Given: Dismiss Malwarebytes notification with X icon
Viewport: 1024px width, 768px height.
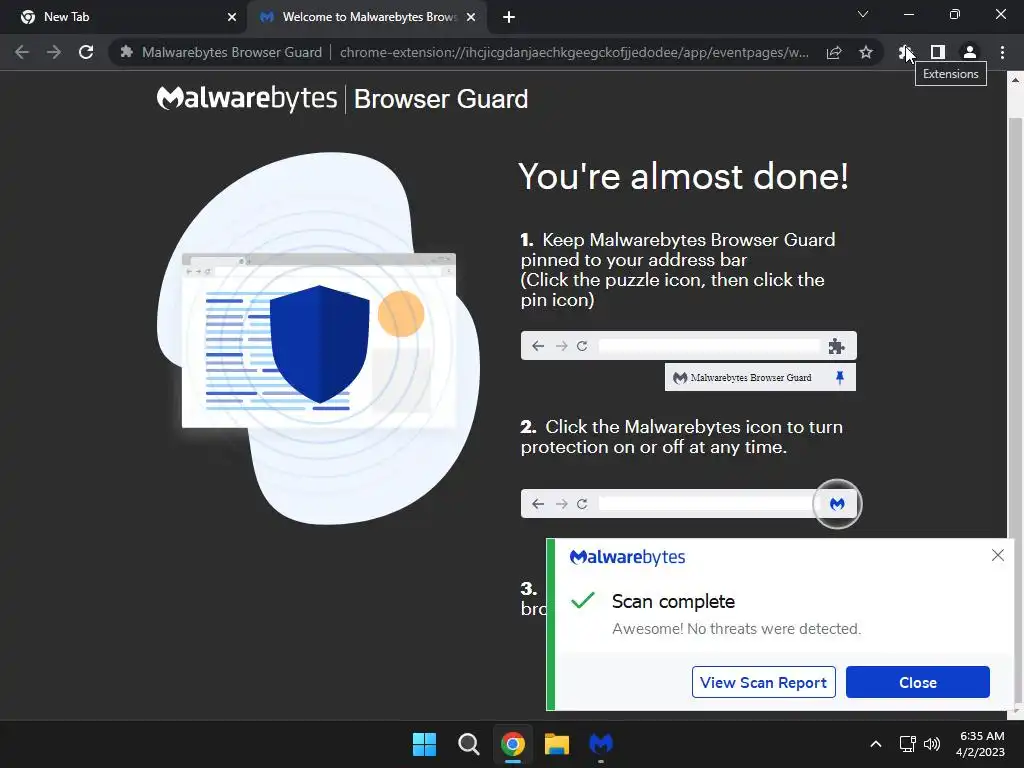Looking at the screenshot, I should tap(997, 555).
